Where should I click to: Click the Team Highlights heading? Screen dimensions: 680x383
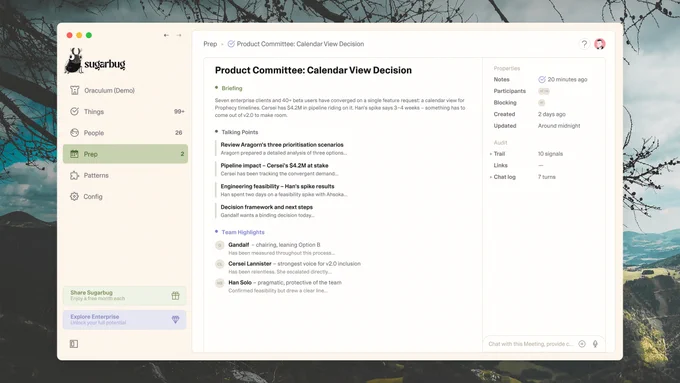243,232
